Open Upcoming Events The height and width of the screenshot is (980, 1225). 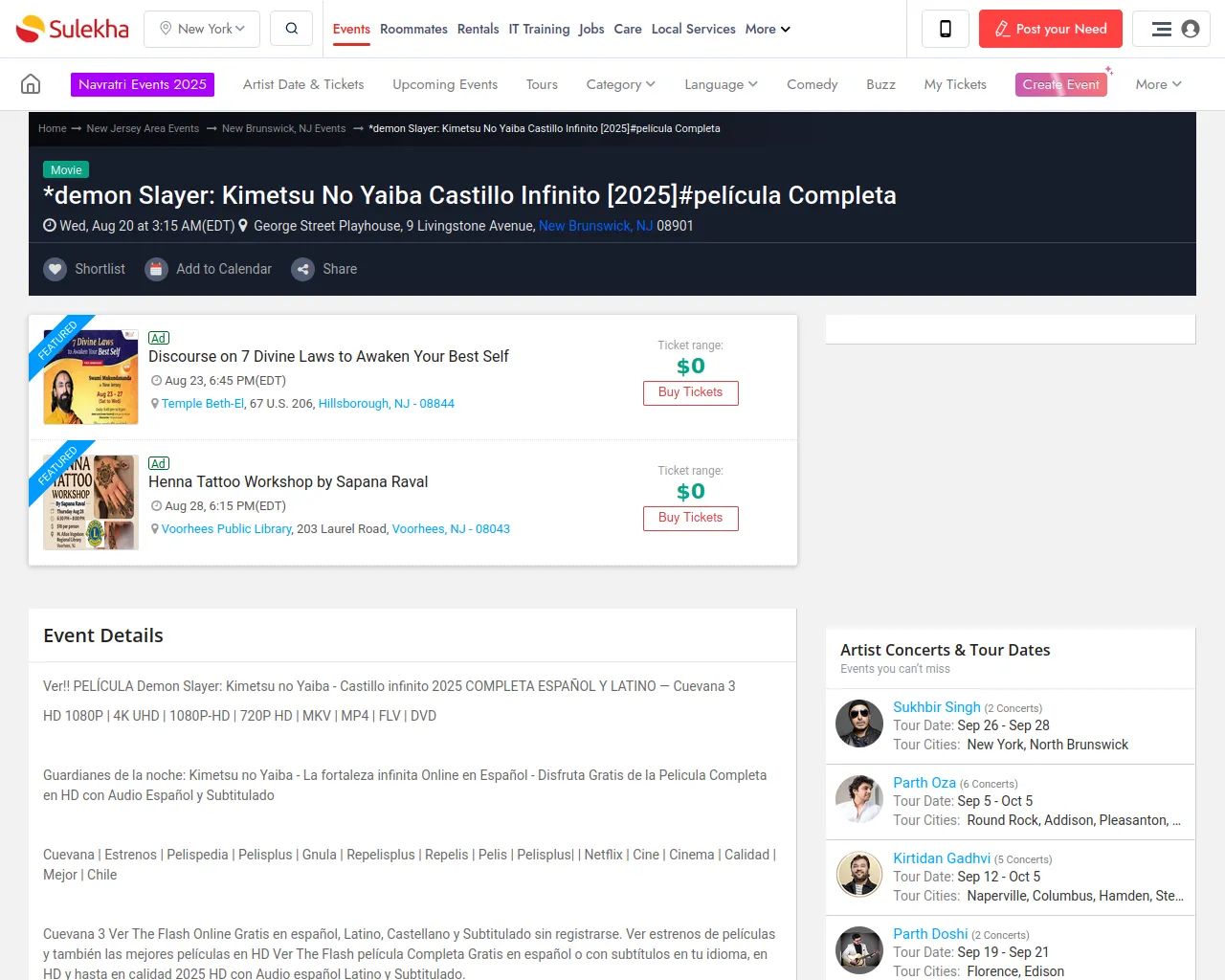445,84
